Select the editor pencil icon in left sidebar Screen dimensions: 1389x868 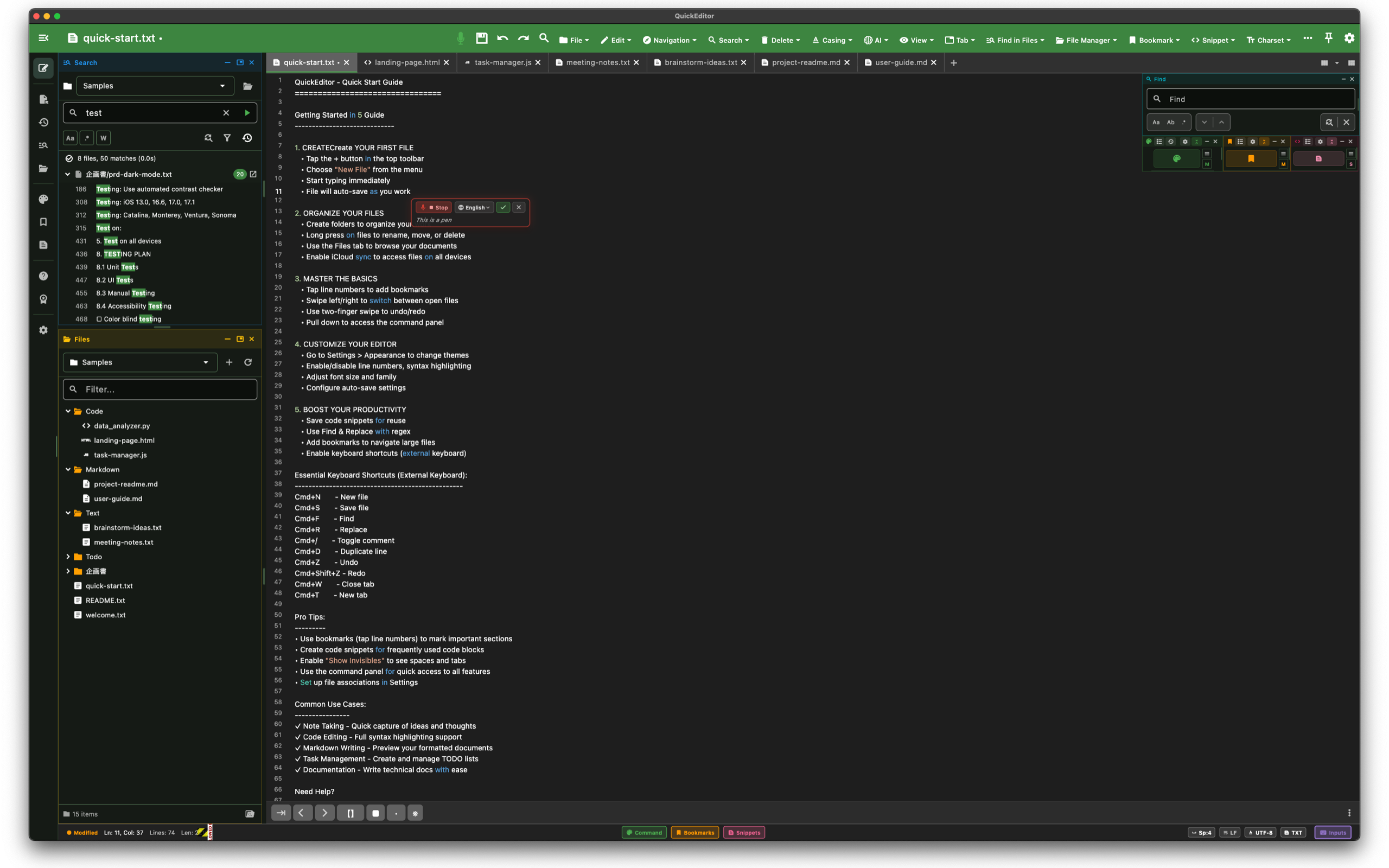[43, 68]
